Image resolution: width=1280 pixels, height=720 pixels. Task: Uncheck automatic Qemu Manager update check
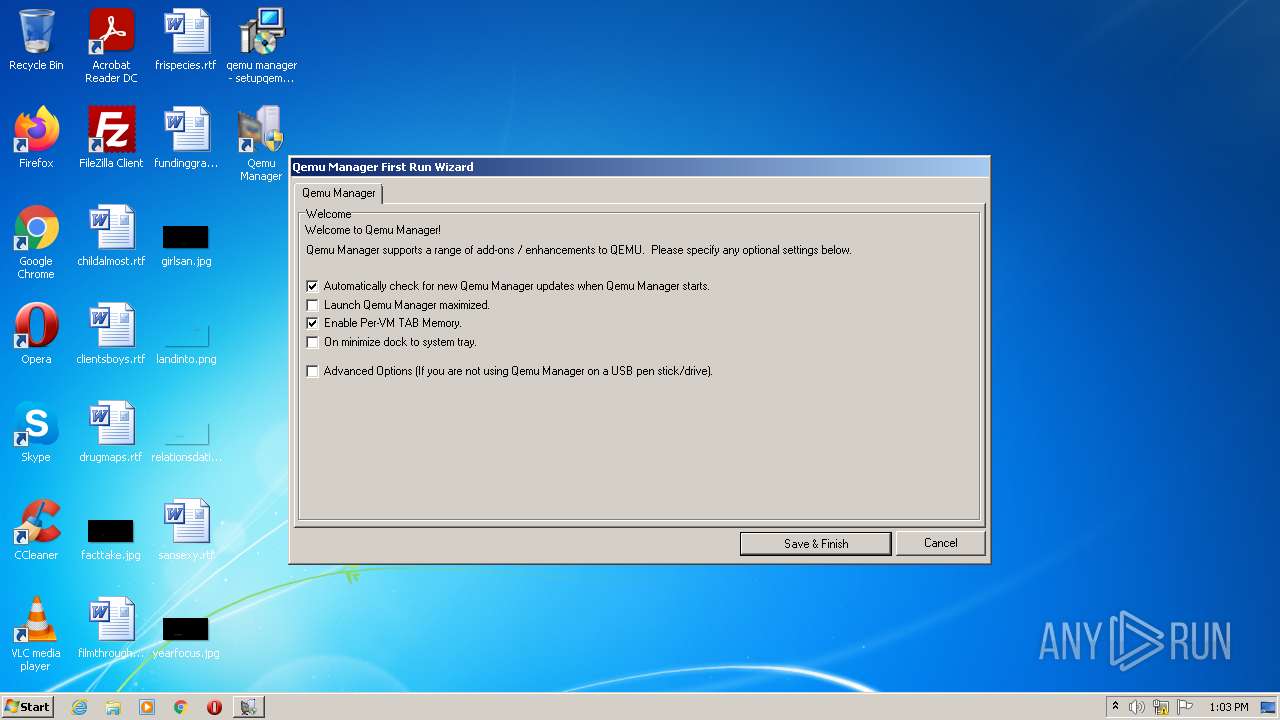click(313, 286)
